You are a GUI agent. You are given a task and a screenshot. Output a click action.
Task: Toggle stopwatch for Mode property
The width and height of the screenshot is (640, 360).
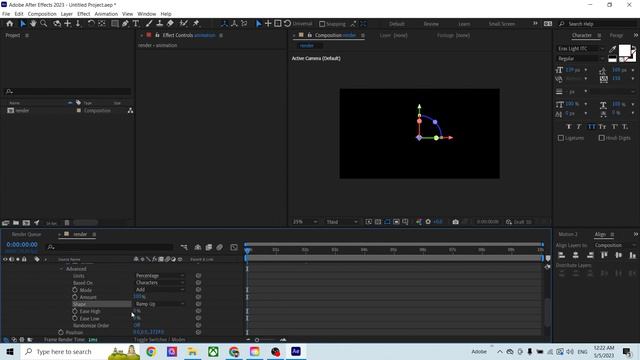75,290
